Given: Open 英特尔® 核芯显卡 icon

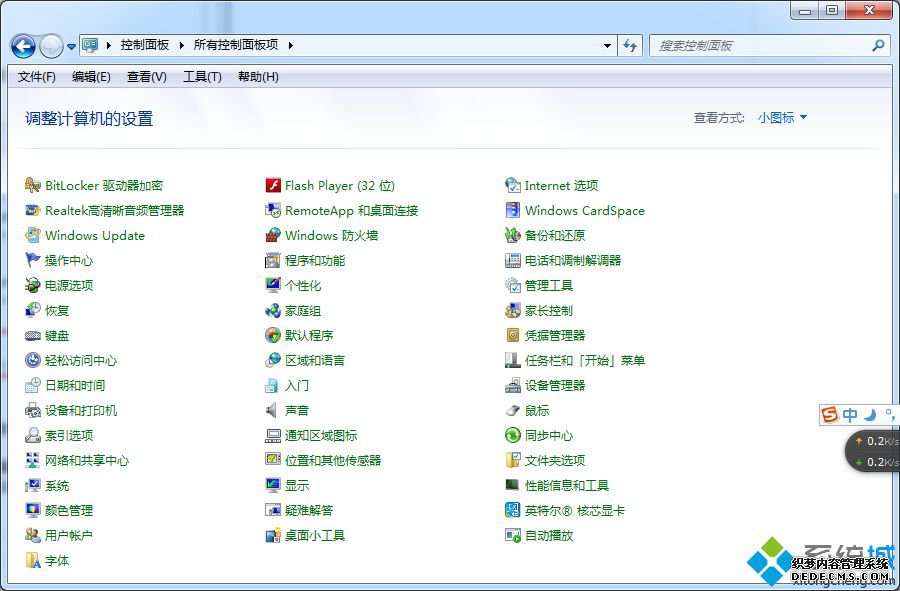Looking at the screenshot, I should [x=513, y=510].
